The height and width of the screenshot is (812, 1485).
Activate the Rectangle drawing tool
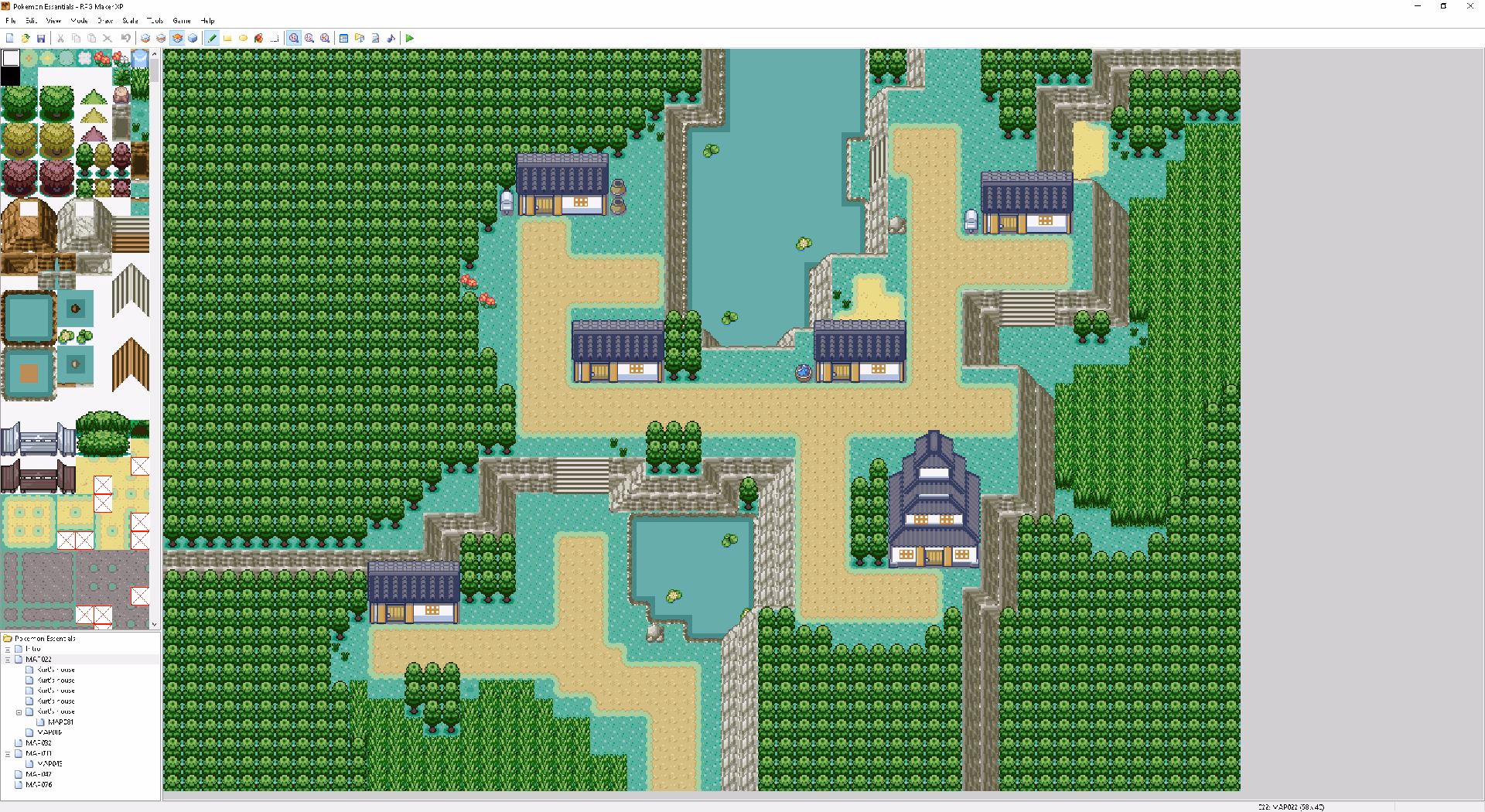coord(227,38)
